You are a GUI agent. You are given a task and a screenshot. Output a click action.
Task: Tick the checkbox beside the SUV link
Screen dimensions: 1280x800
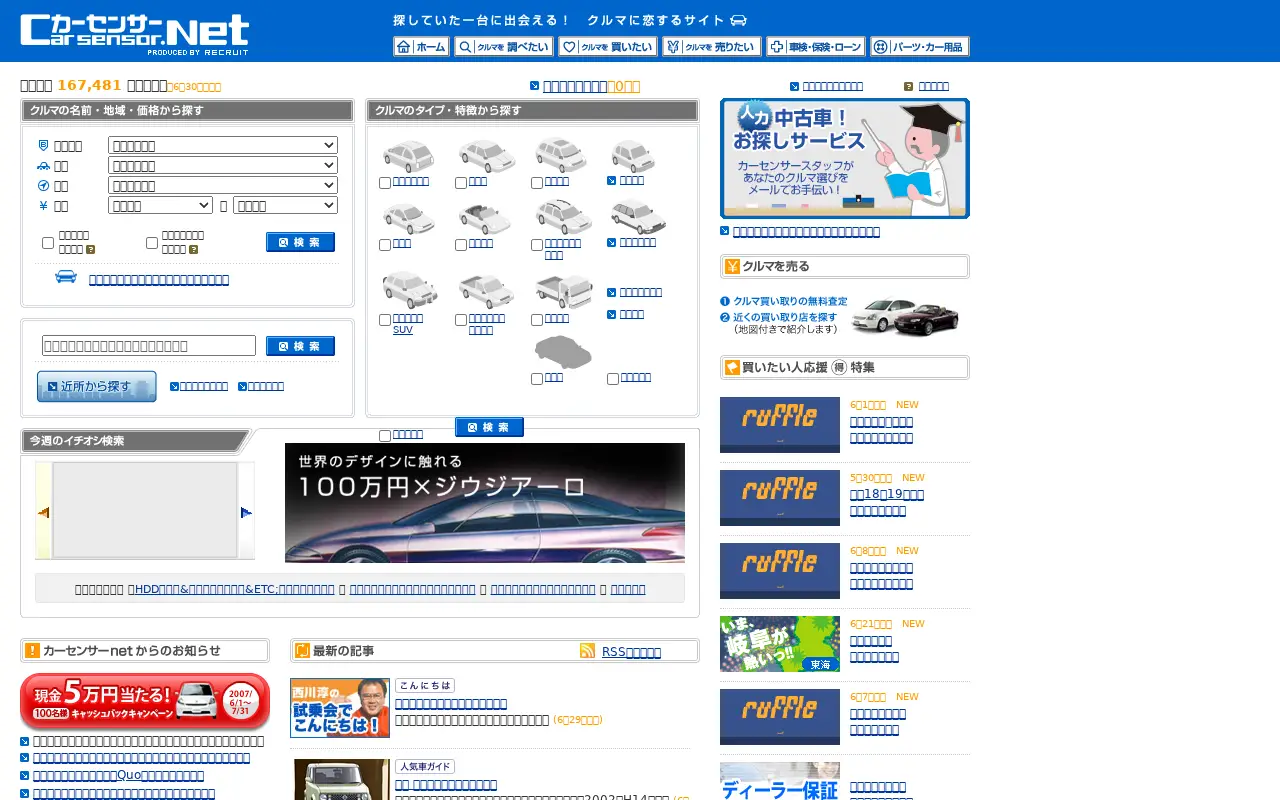[x=385, y=320]
